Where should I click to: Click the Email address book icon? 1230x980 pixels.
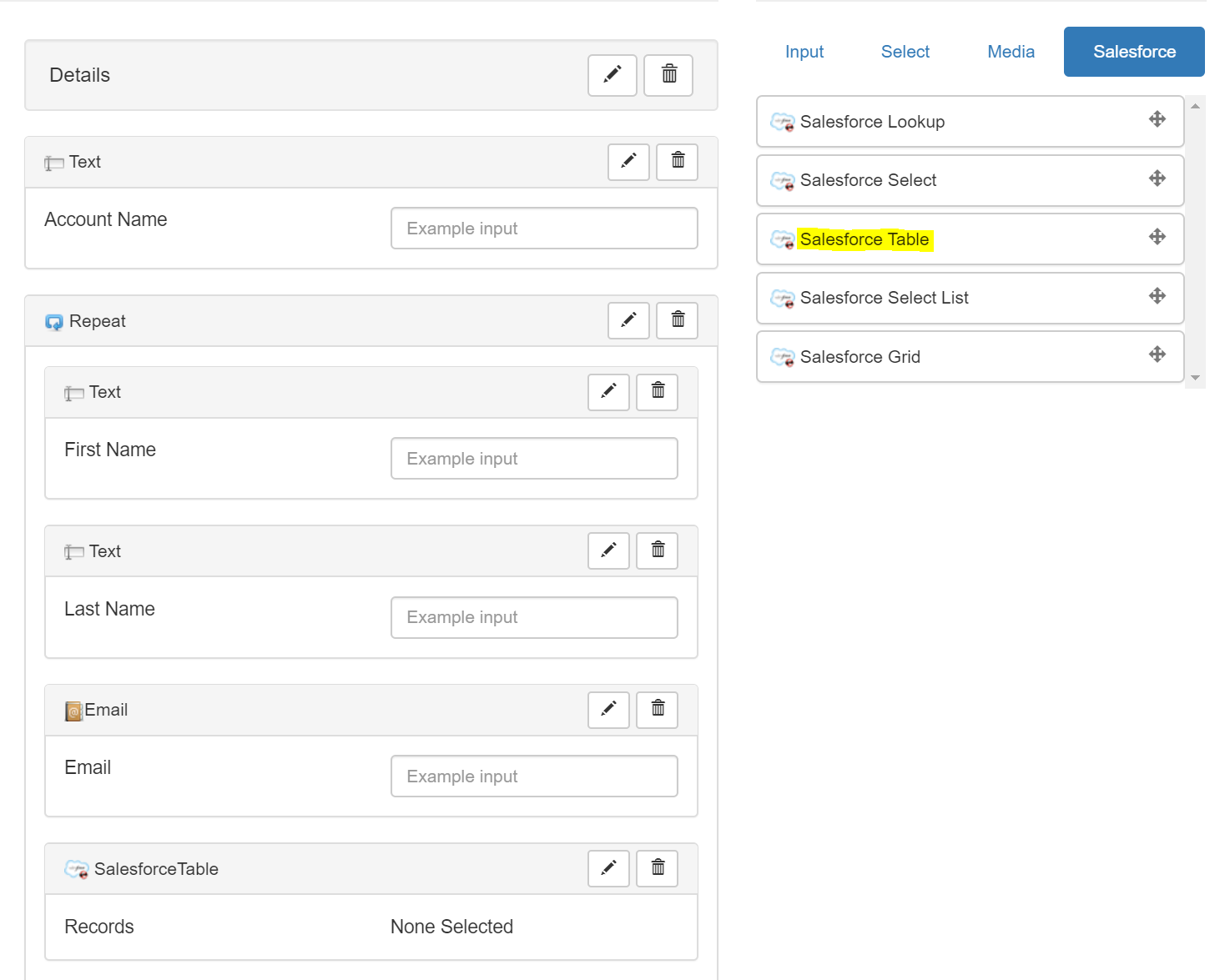pos(73,711)
